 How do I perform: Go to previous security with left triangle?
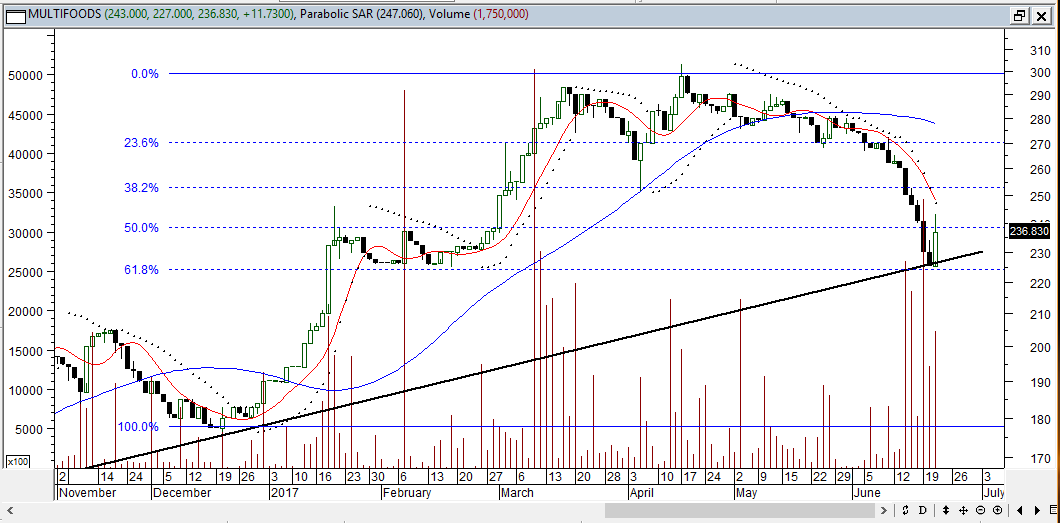[x=1019, y=510]
